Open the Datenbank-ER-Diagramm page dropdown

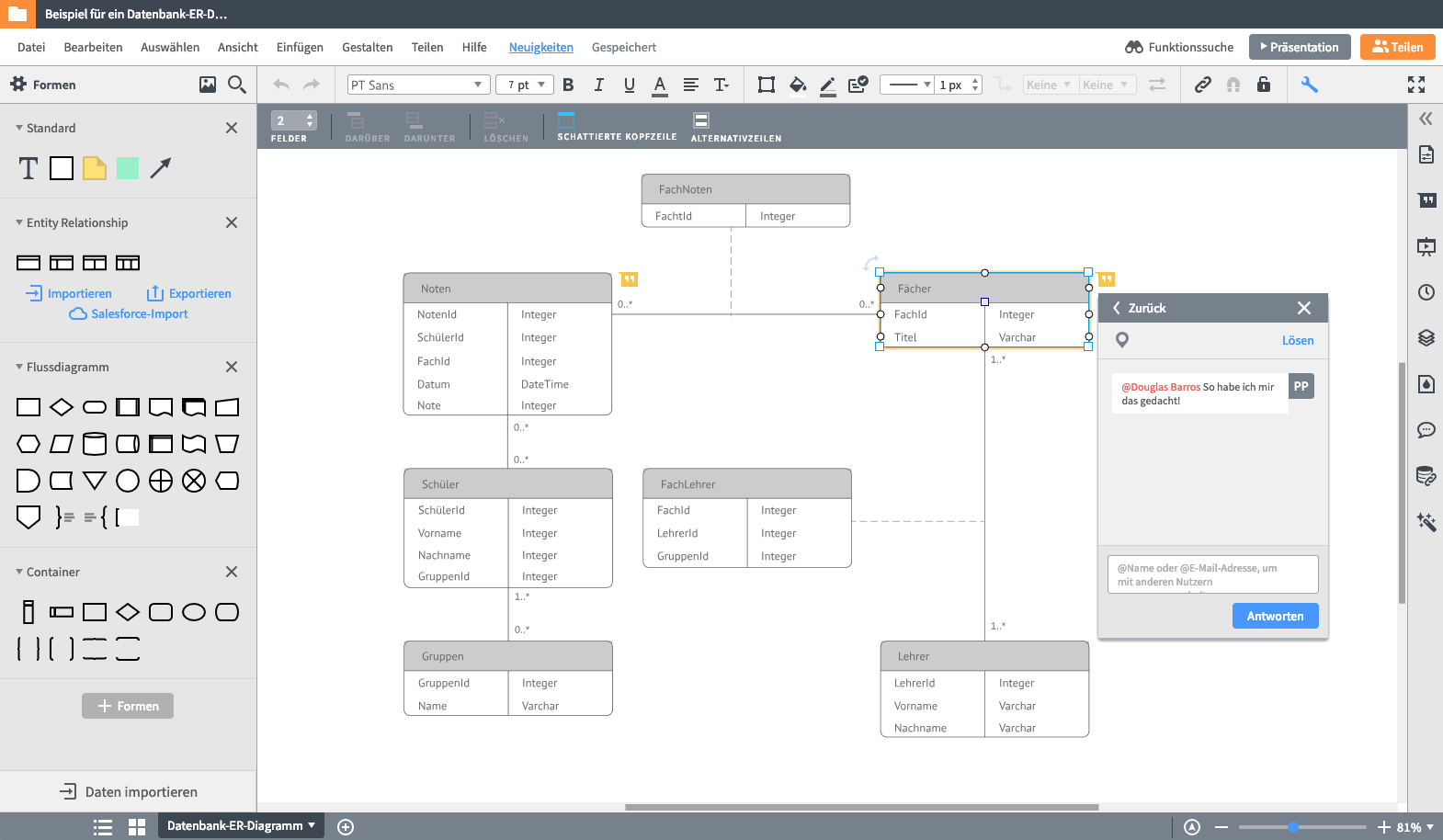[241, 825]
